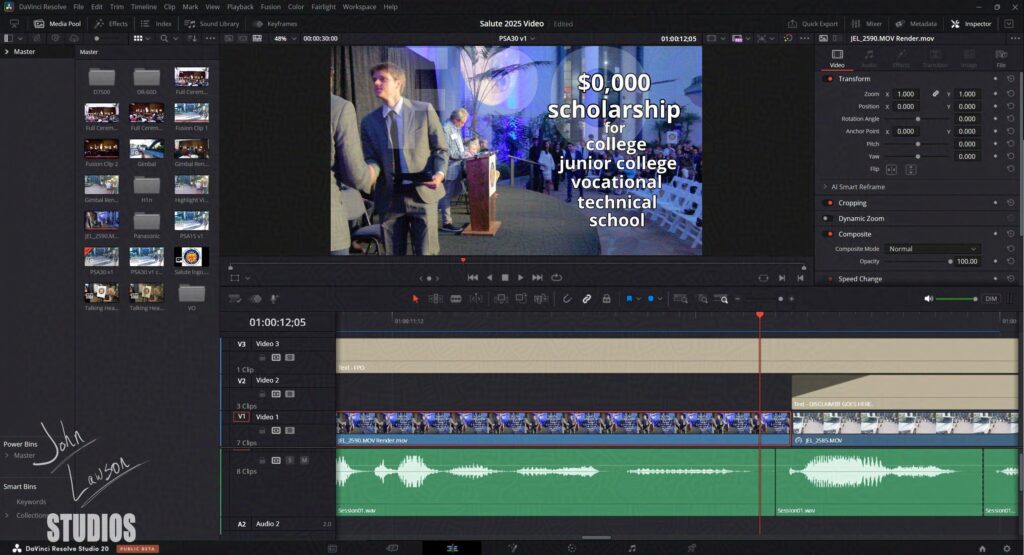The height and width of the screenshot is (555, 1024).
Task: Open the viewer zoom 48% dropdown
Action: tap(285, 39)
